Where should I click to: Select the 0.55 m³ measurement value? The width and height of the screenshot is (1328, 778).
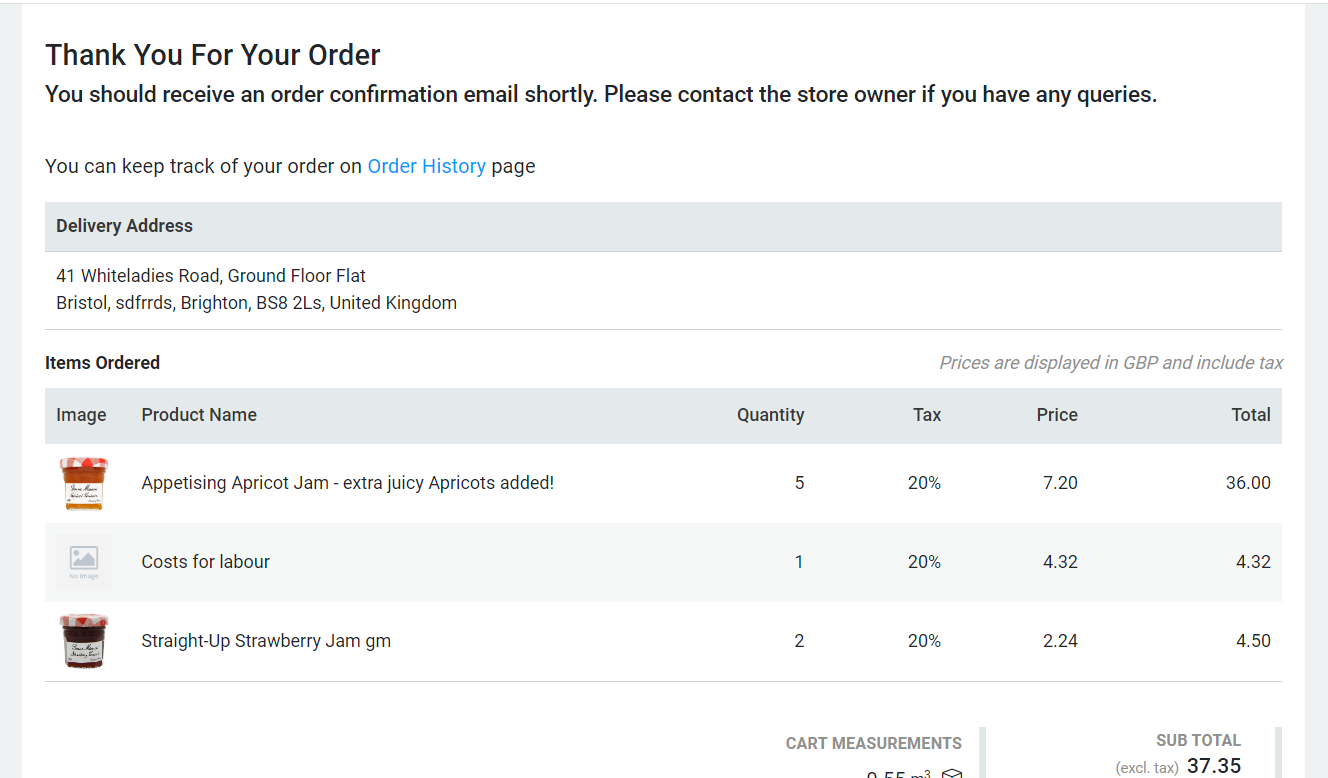[x=898, y=774]
